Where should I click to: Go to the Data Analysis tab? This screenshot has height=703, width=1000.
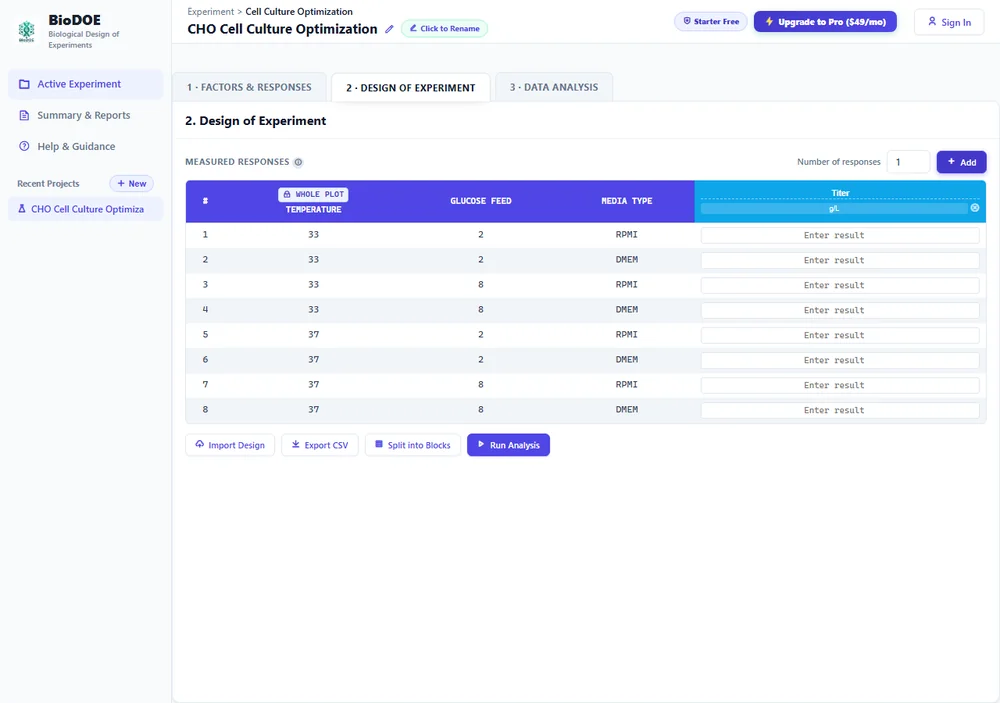(x=554, y=87)
